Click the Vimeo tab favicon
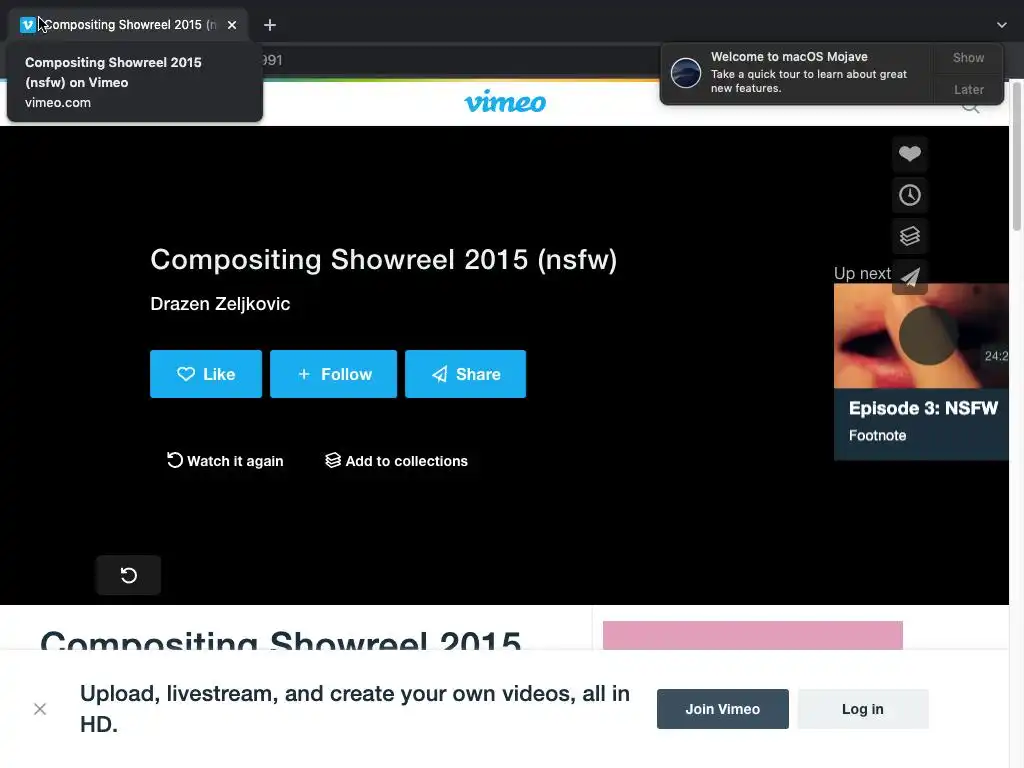This screenshot has width=1024, height=768. [27, 25]
